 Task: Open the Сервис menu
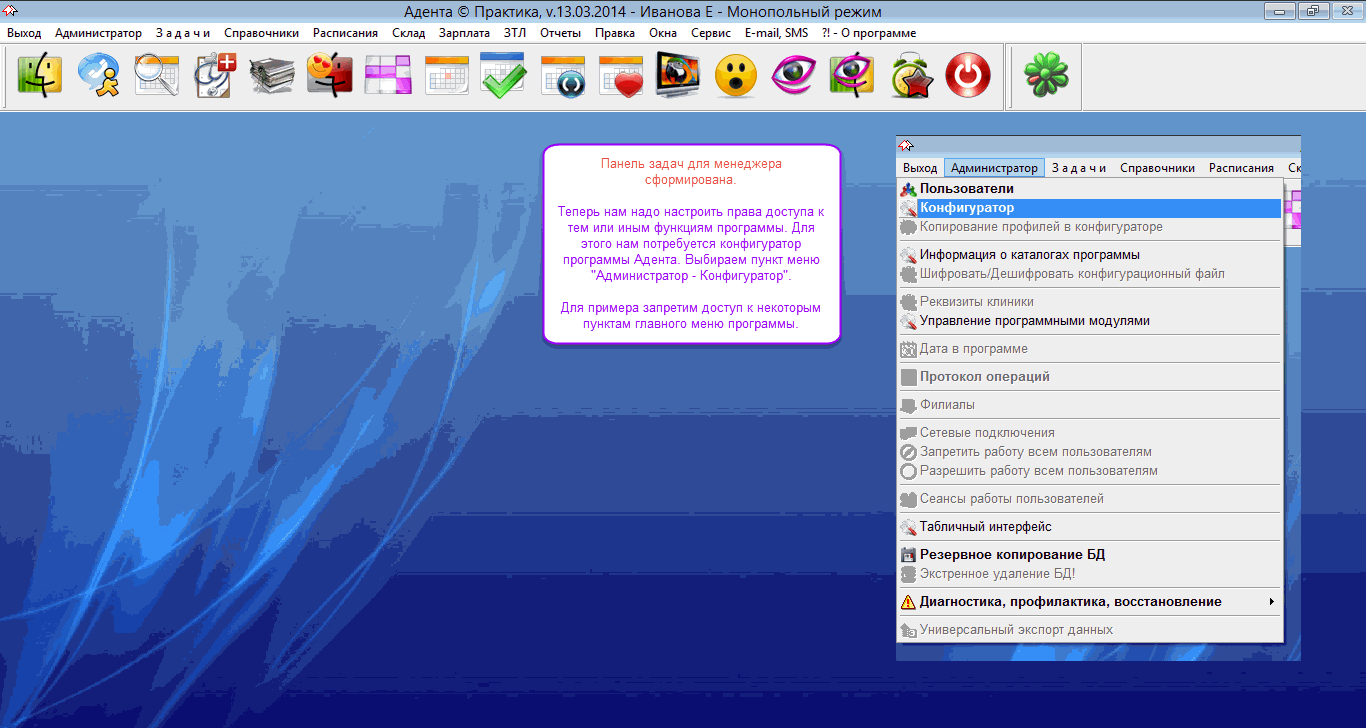click(710, 33)
